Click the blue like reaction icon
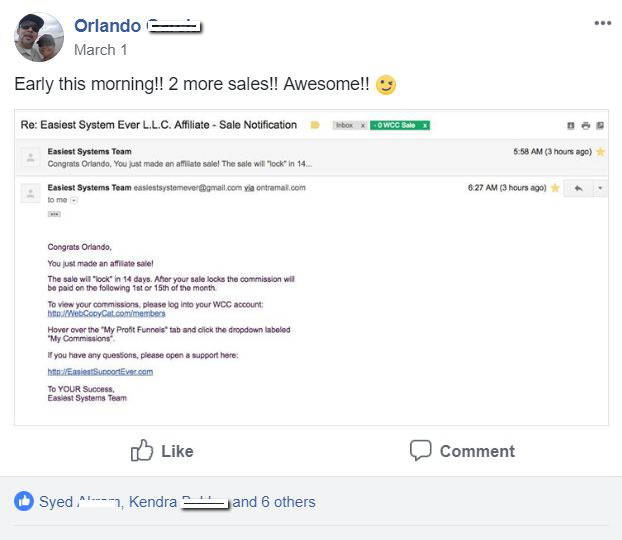Screen dimensions: 622x540 [x=24, y=502]
